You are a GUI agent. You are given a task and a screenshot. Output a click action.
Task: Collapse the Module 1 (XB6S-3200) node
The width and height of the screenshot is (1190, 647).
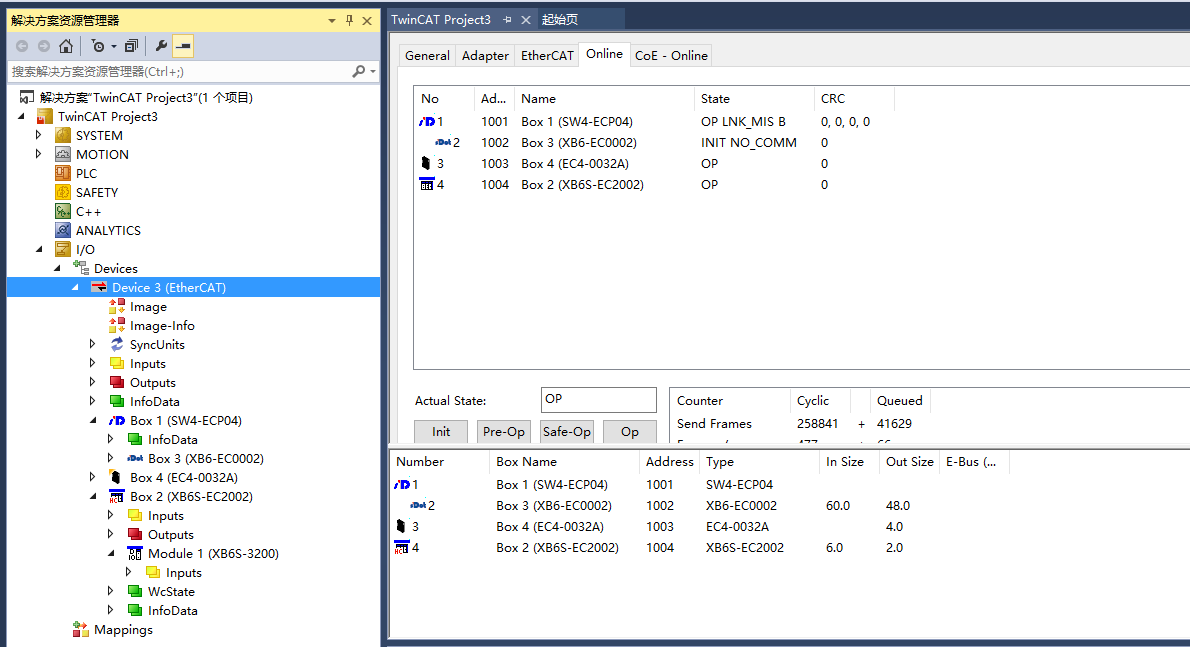coord(112,553)
